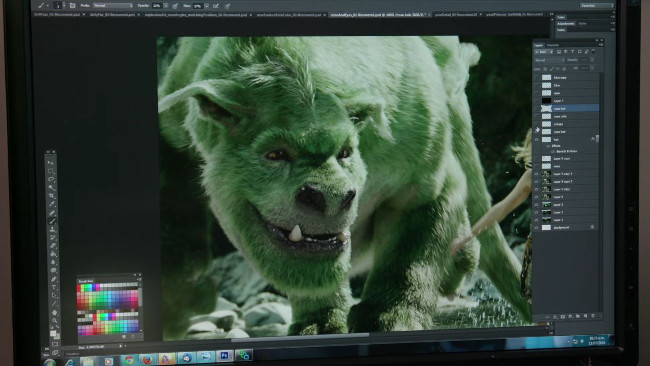Open the Color panel tab
Image resolution: width=650 pixels, height=366 pixels.
(x=561, y=17)
